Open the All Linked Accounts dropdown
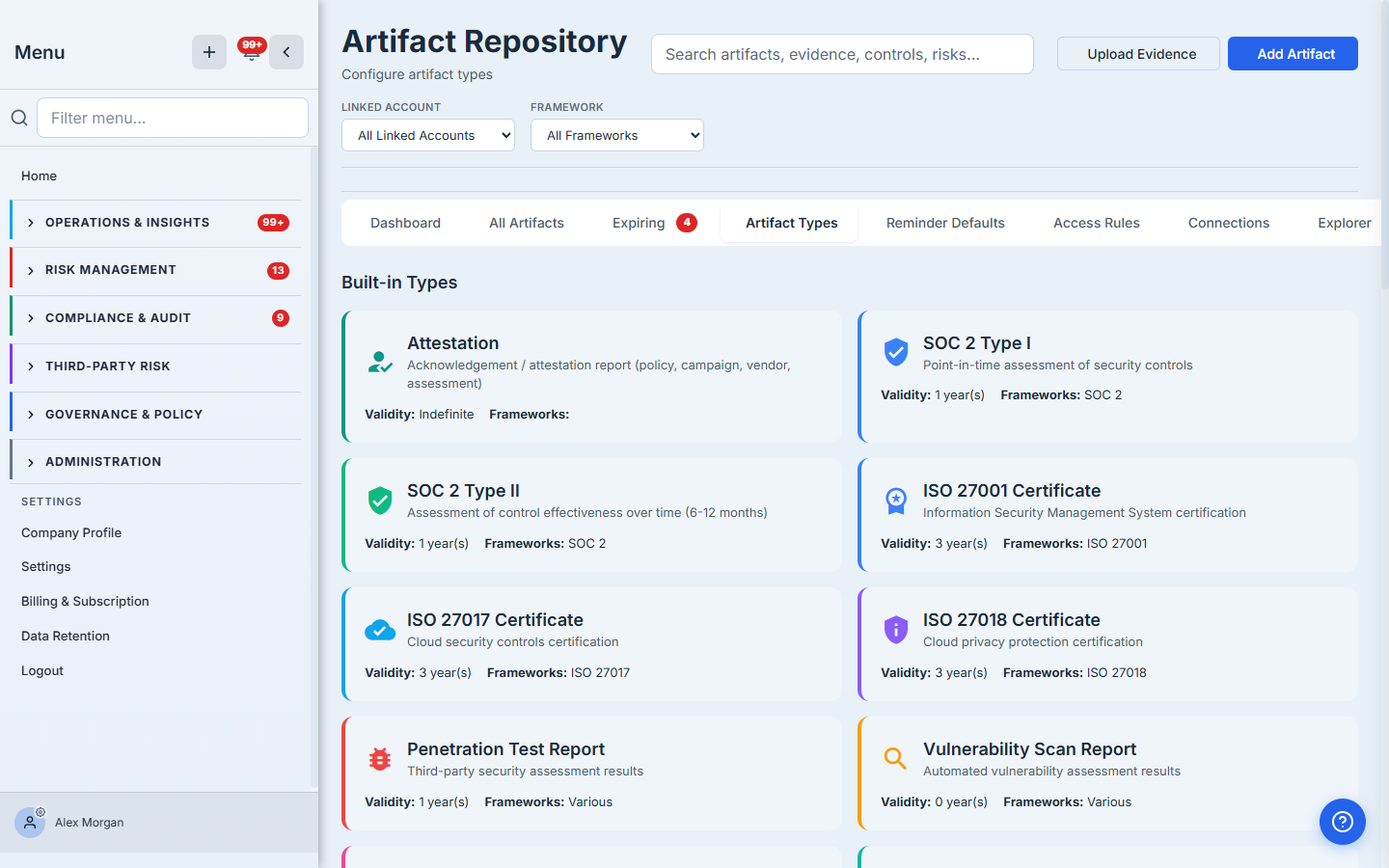This screenshot has width=1389, height=868. [428, 135]
